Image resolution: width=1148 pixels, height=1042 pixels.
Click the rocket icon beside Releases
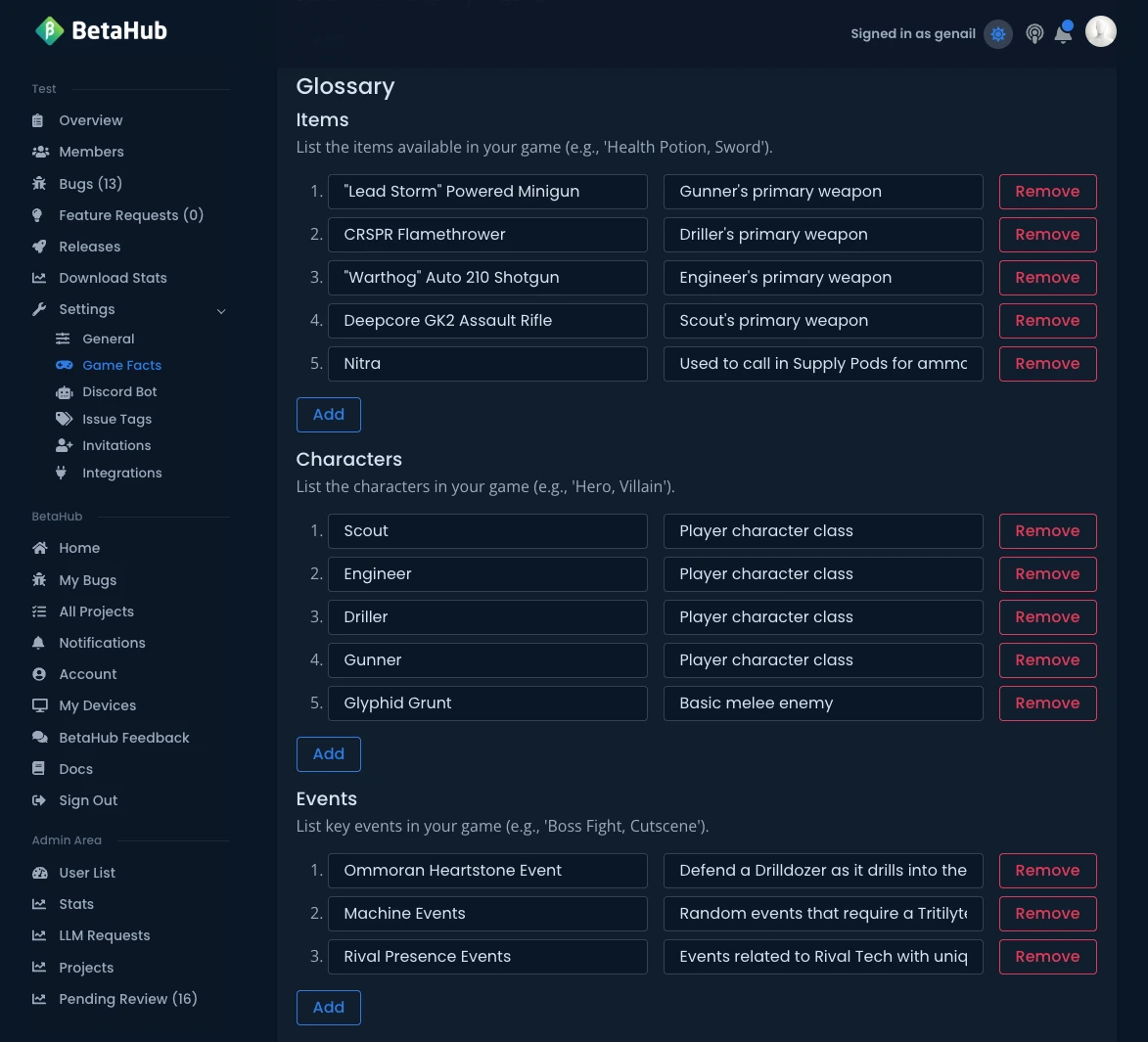(x=39, y=247)
